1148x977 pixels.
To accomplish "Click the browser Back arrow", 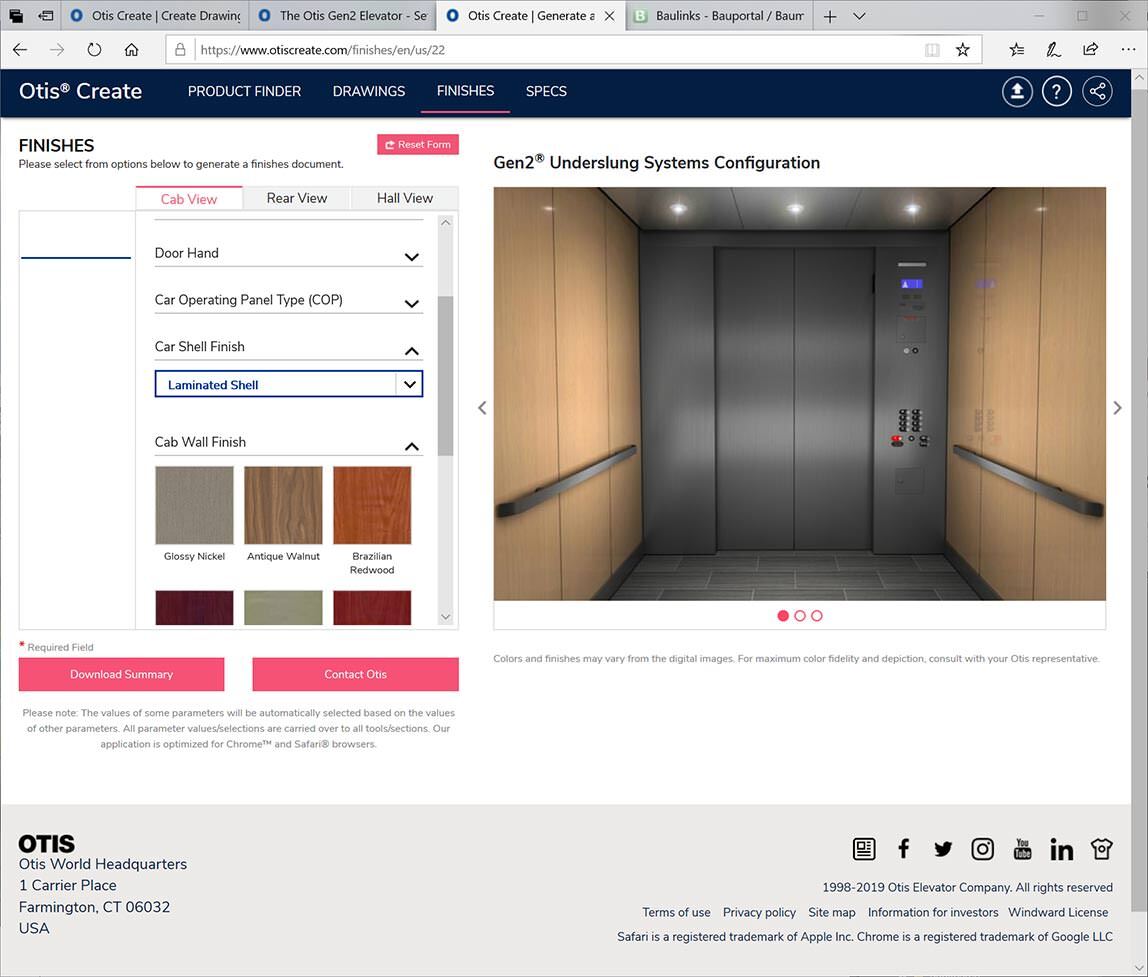I will [x=20, y=50].
